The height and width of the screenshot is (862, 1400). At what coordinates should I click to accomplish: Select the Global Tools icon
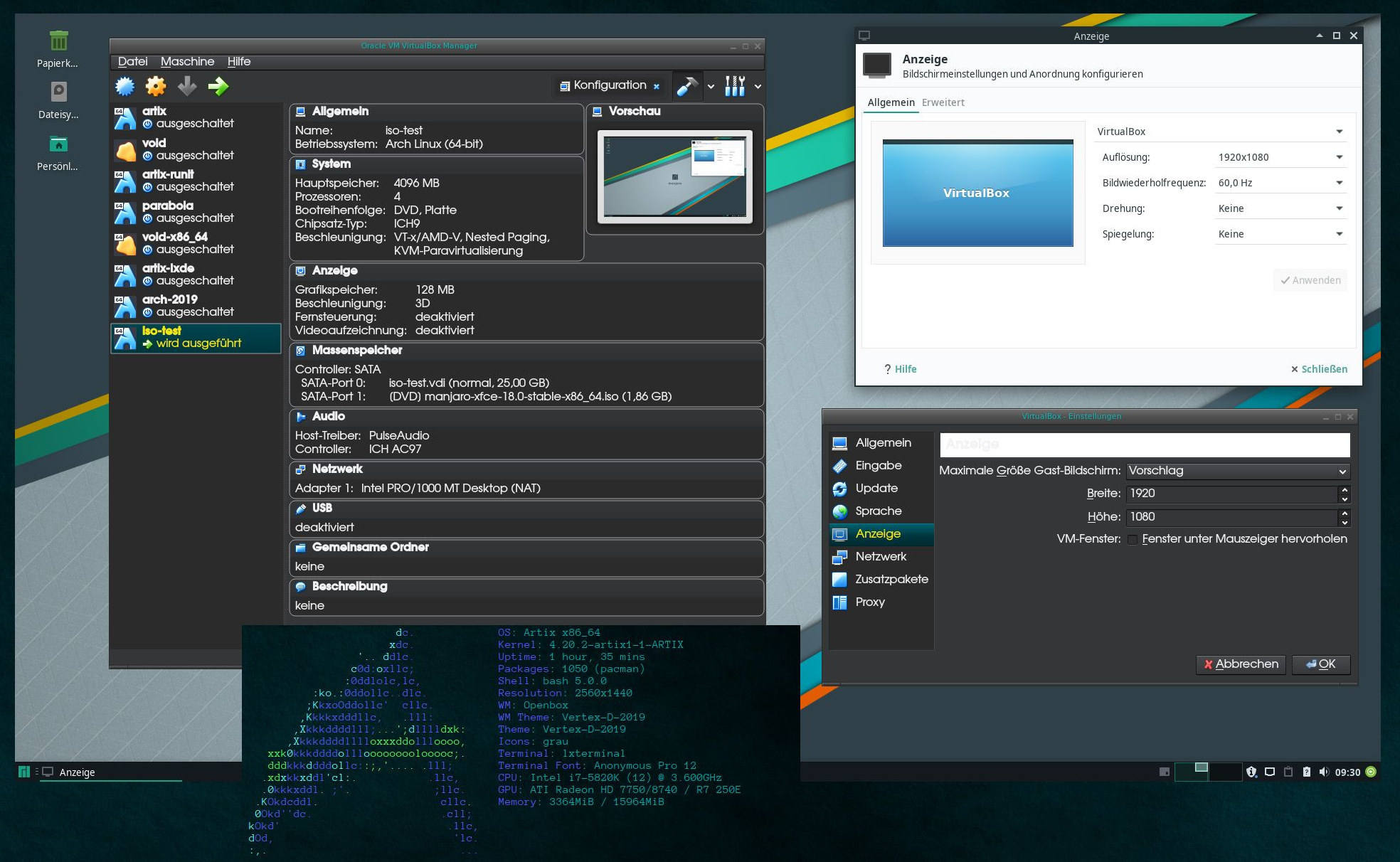pyautogui.click(x=735, y=86)
